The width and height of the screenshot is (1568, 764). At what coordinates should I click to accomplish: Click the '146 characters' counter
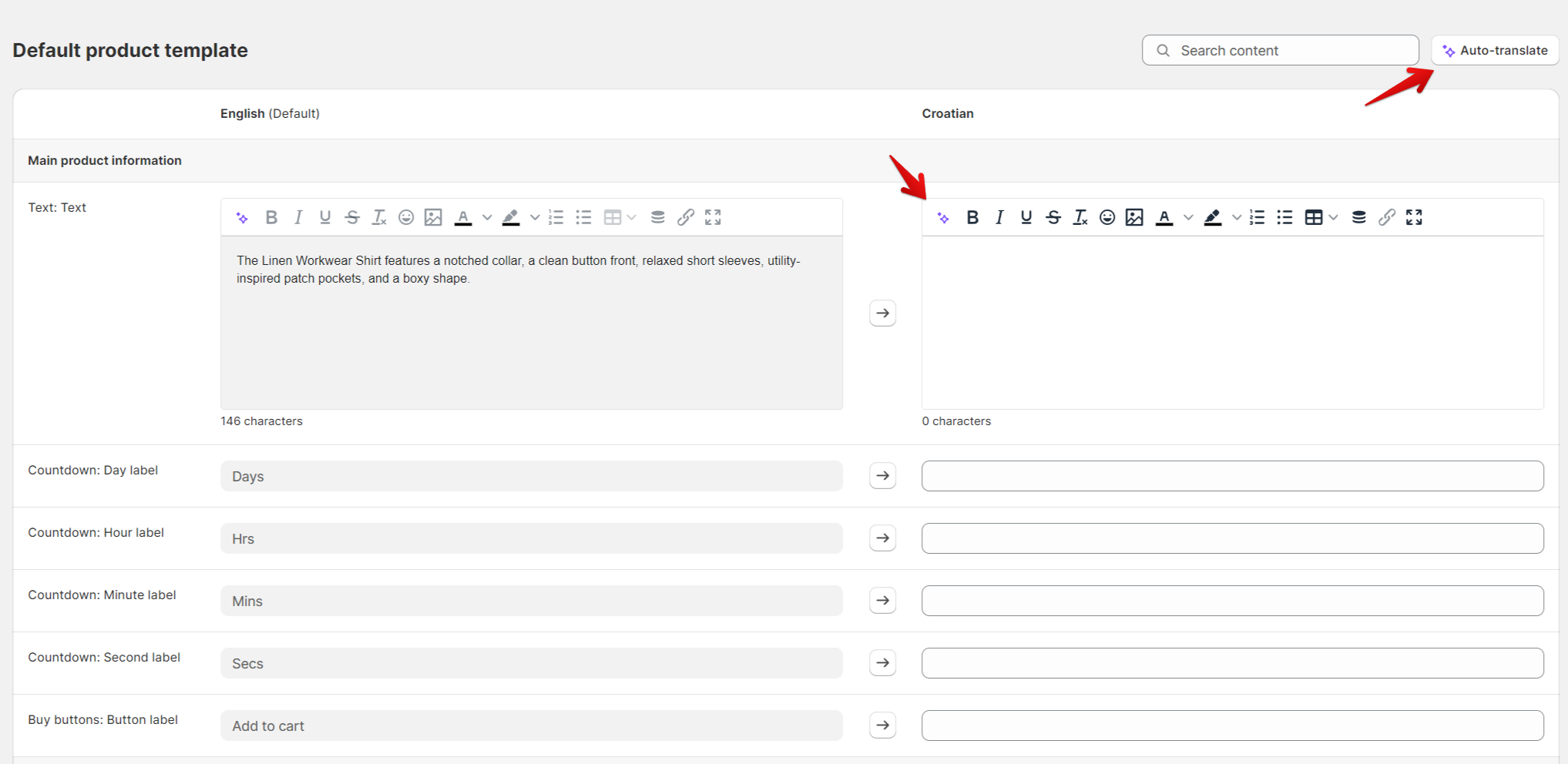click(x=261, y=421)
